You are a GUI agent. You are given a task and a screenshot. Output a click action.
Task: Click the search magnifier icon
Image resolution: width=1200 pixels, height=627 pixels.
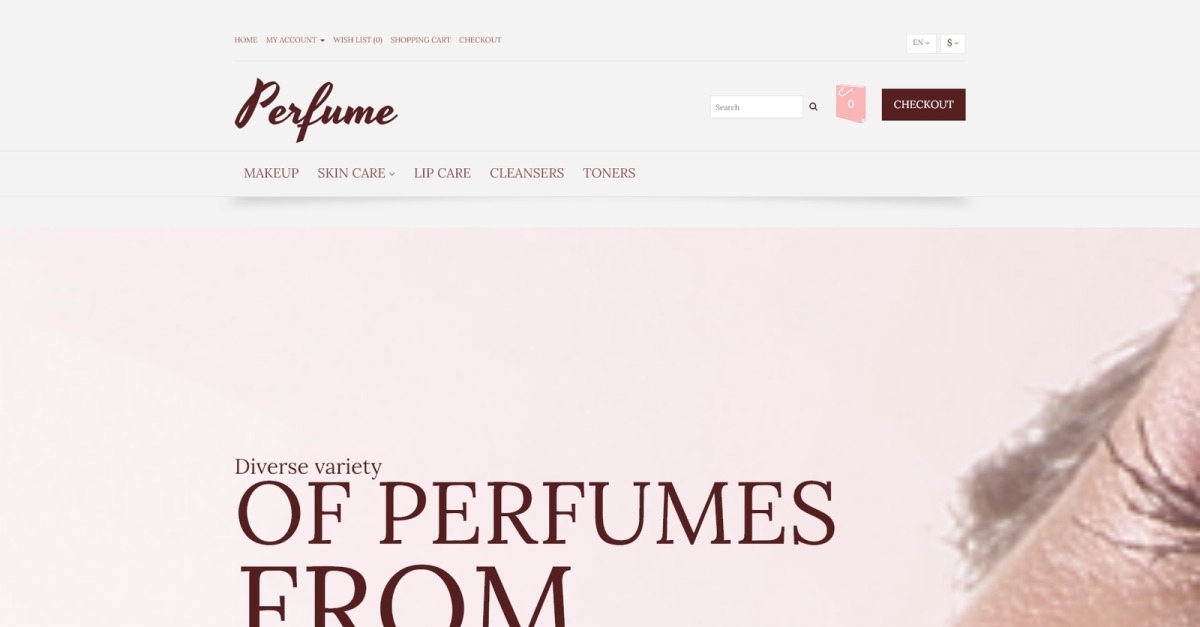click(x=813, y=106)
